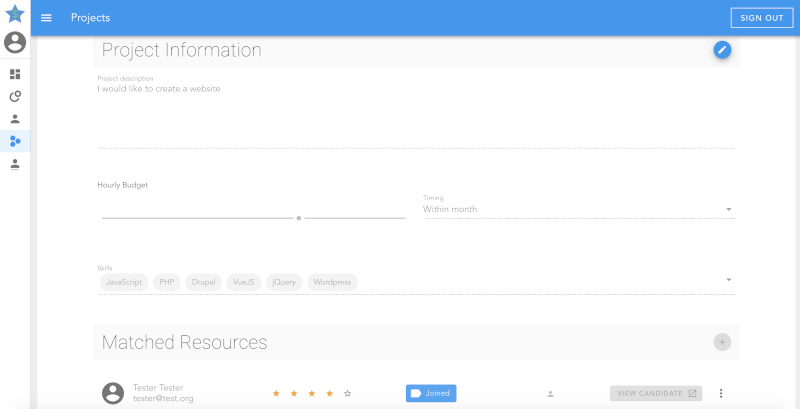
Task: Click the Project Information heading
Action: [182, 50]
